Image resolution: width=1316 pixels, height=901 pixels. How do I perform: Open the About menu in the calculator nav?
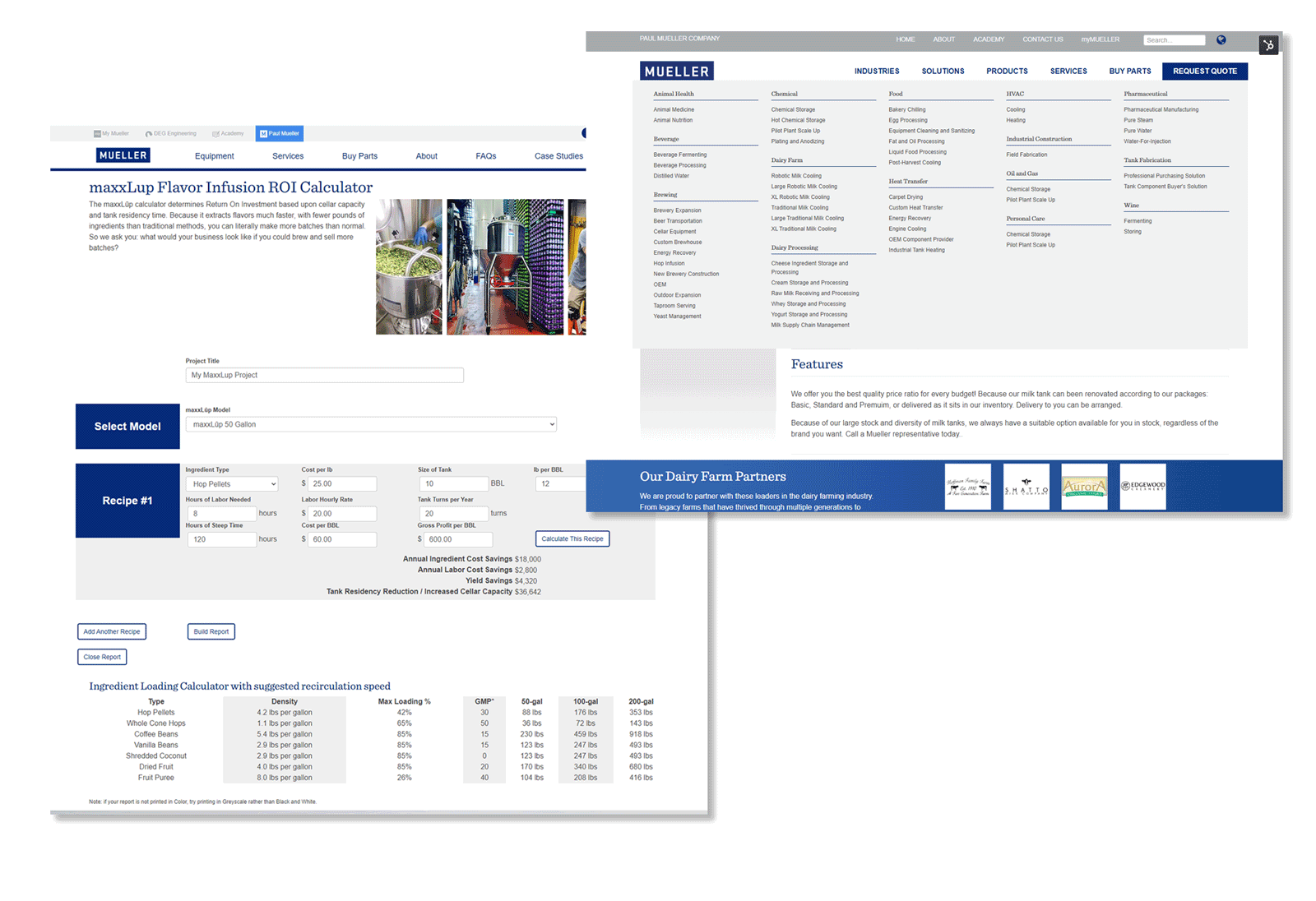tap(427, 156)
